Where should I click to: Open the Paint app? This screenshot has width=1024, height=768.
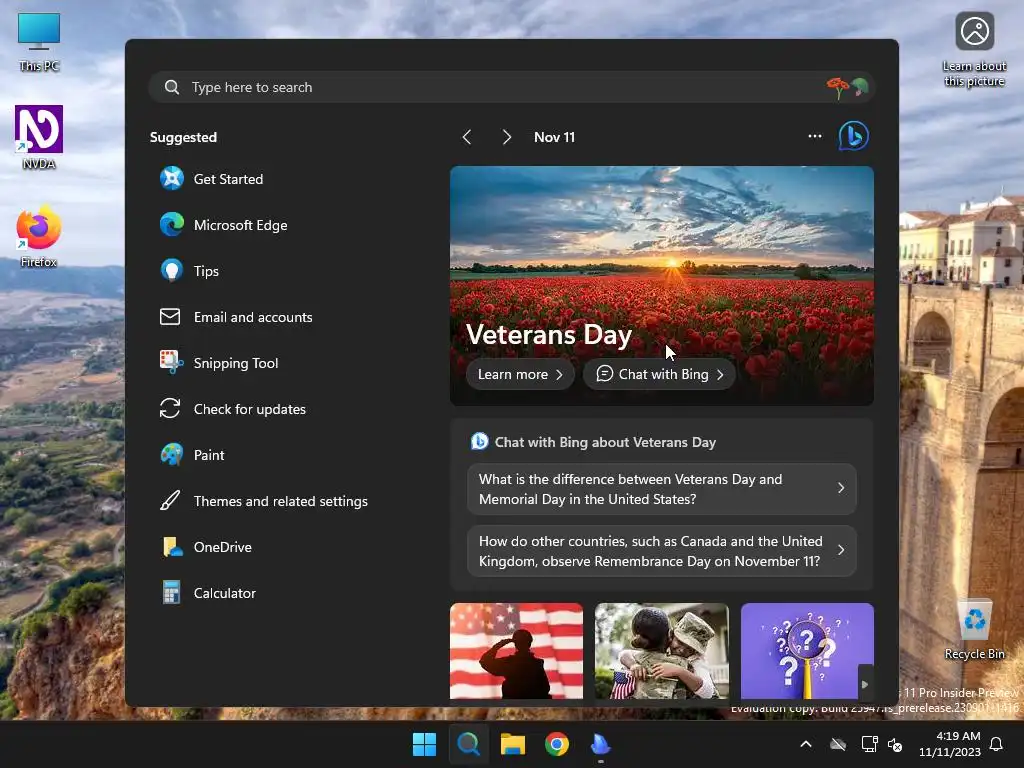[x=193, y=455]
